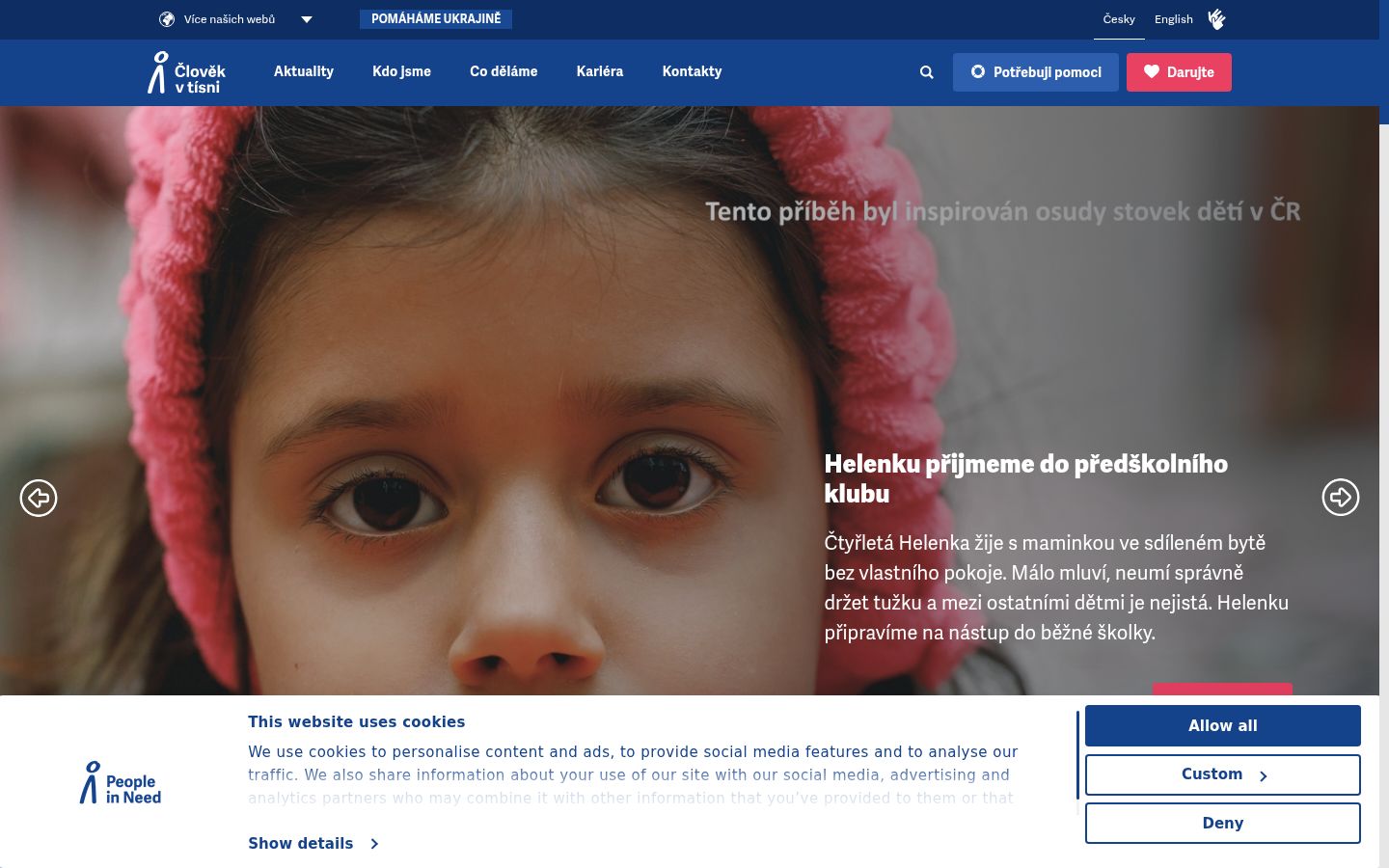The image size is (1389, 868).
Task: Click Allow all cookies
Action: pos(1223,725)
